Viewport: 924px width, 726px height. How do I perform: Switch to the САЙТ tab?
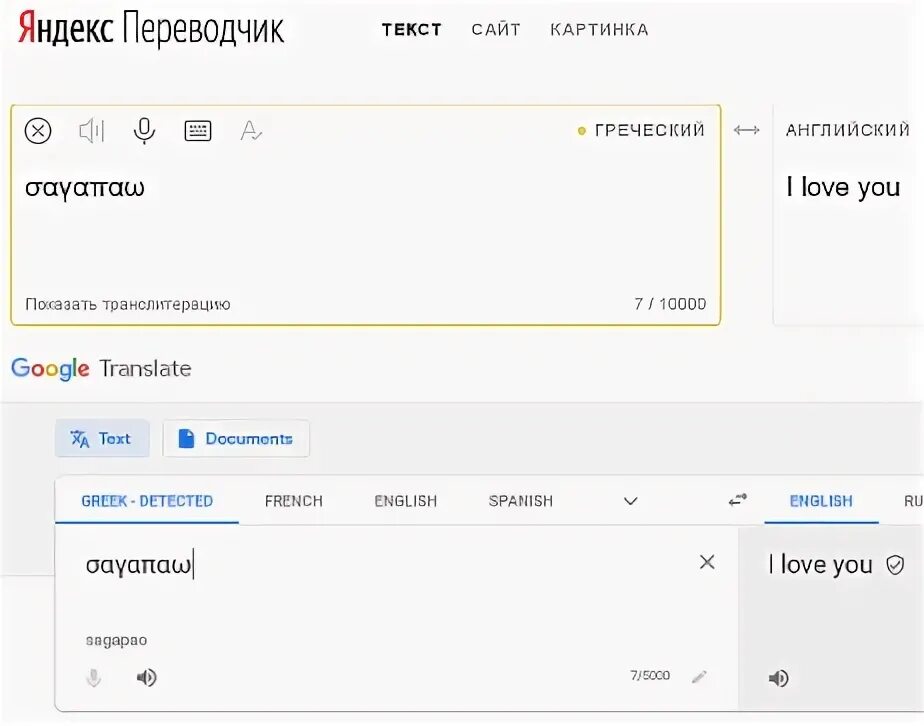496,29
